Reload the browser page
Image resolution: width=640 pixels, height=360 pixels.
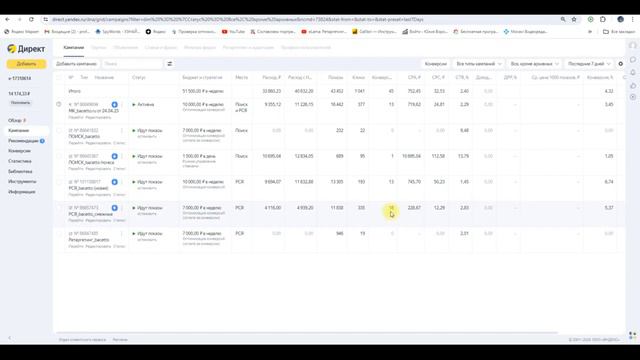pos(31,19)
